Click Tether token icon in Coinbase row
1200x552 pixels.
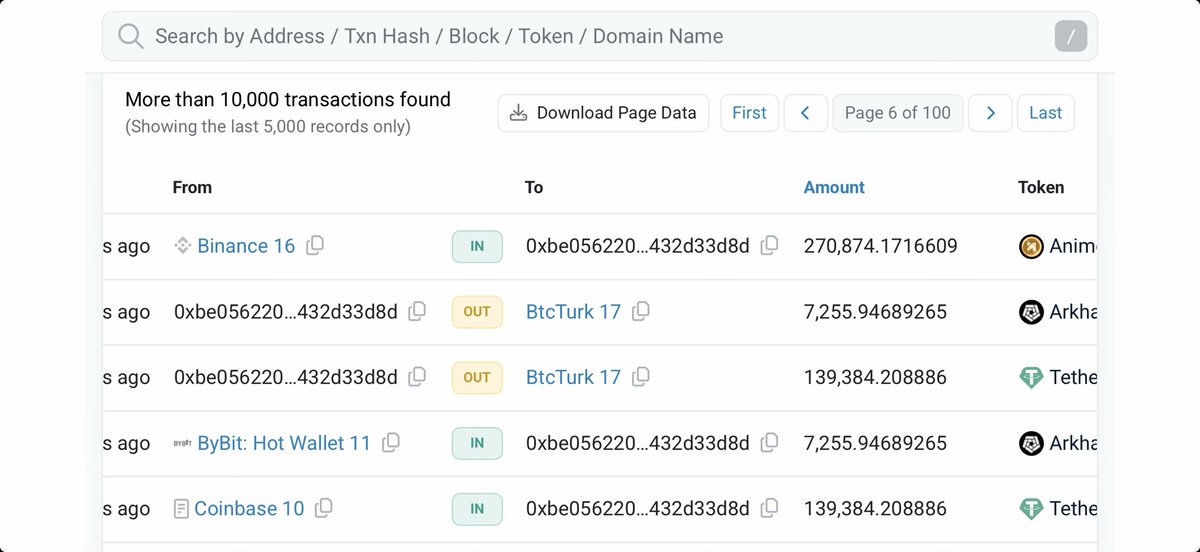[1031, 509]
